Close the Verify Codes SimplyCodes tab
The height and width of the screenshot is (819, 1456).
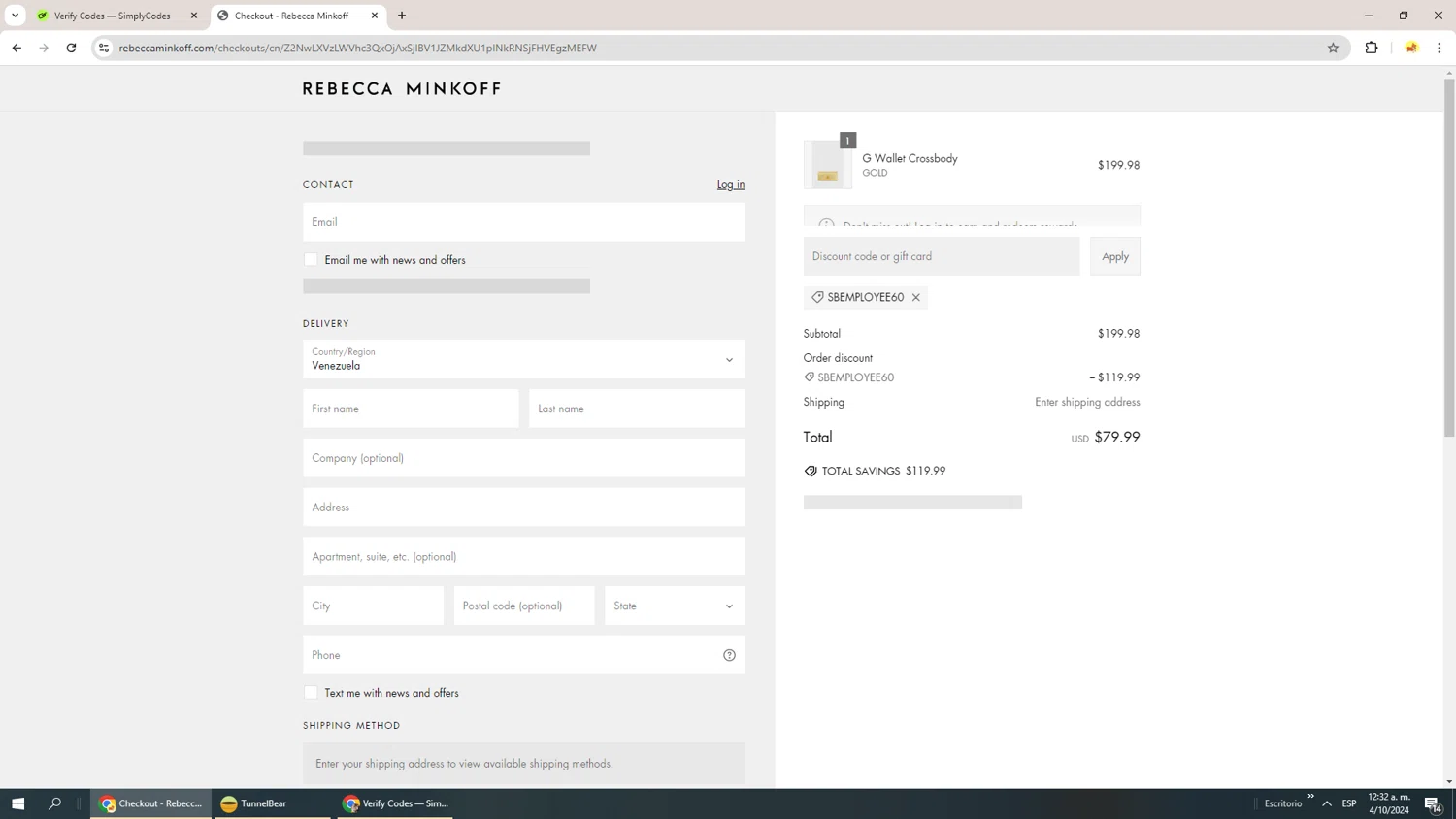[194, 16]
